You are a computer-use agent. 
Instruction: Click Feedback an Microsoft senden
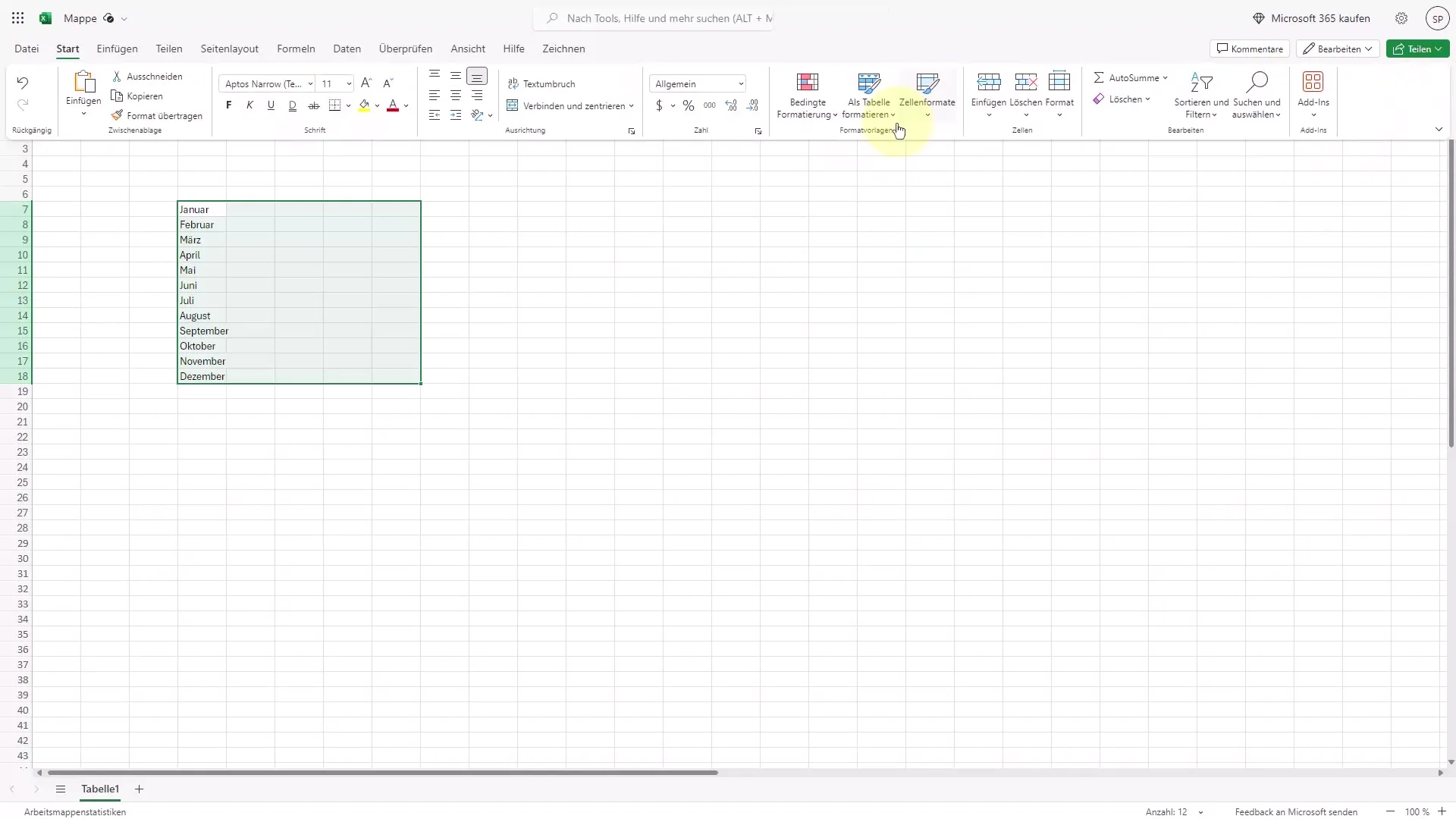[x=1296, y=811]
